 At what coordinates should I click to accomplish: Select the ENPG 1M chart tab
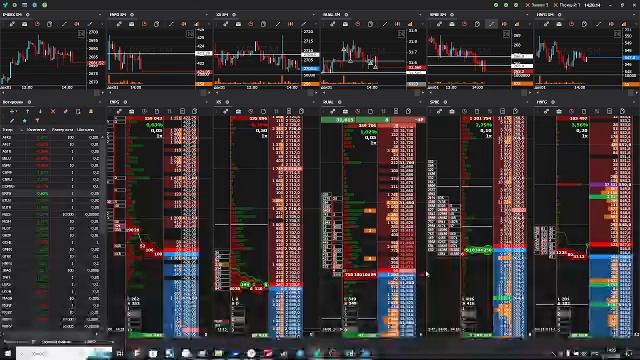coord(118,15)
